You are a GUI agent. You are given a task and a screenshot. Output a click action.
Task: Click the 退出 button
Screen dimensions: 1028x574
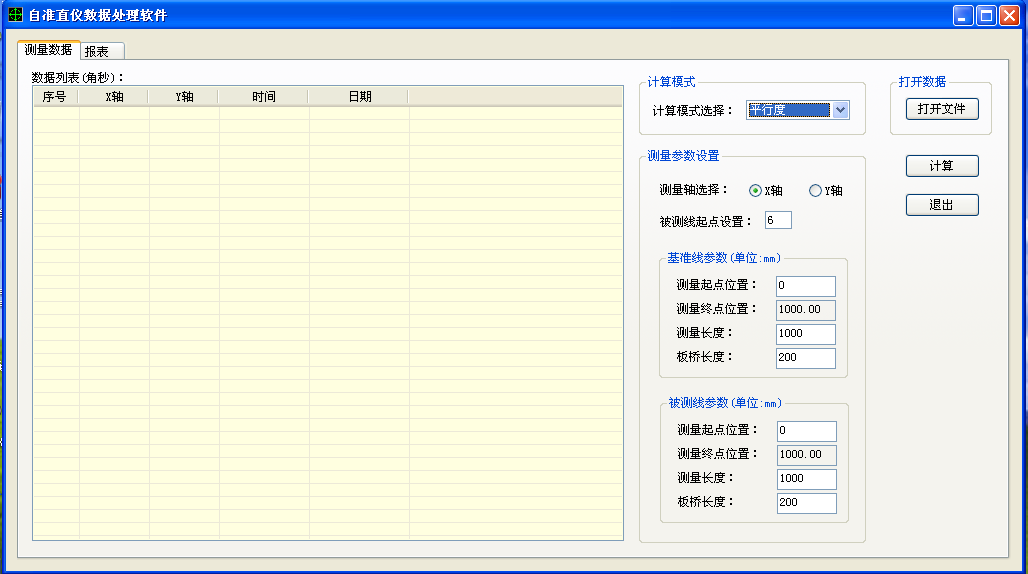click(942, 205)
